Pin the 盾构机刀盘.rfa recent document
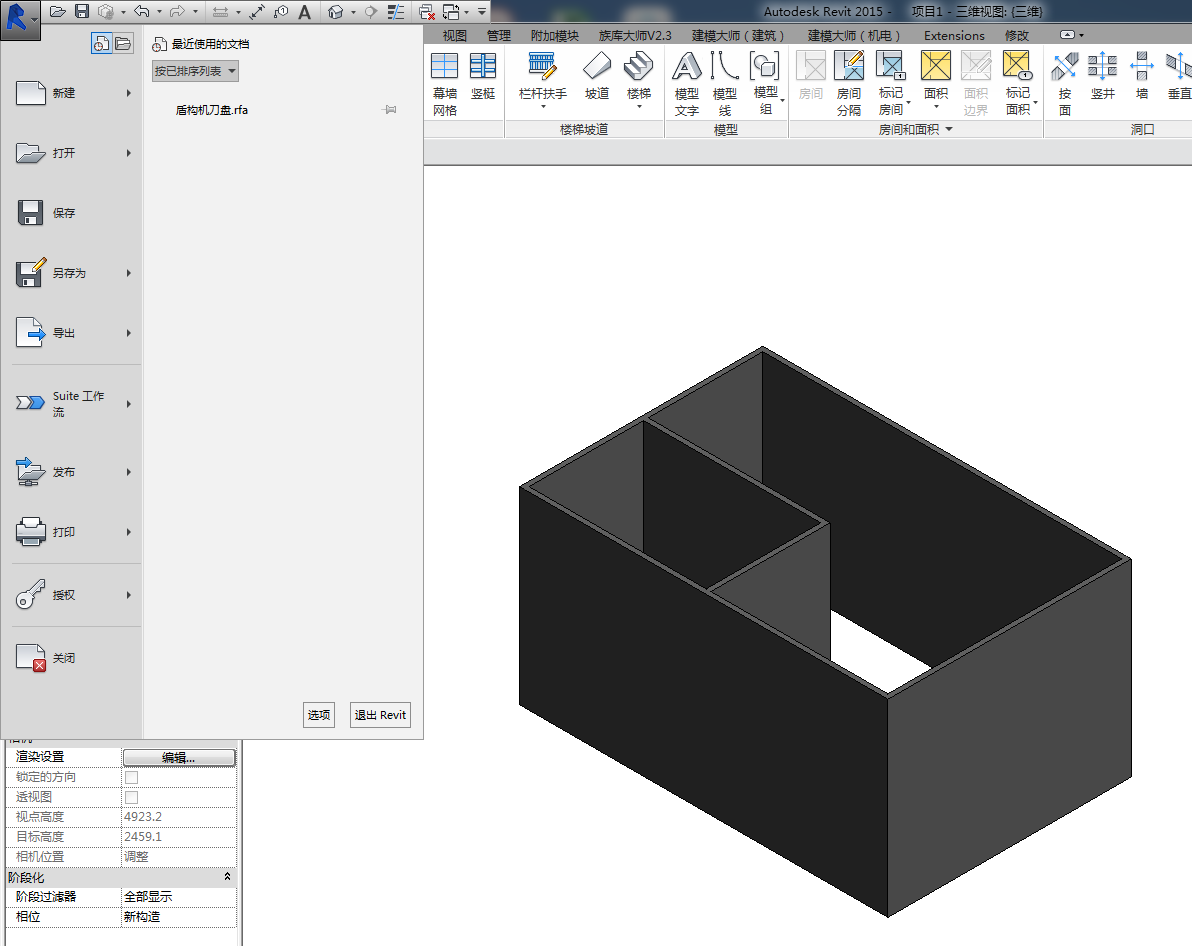 pyautogui.click(x=390, y=110)
